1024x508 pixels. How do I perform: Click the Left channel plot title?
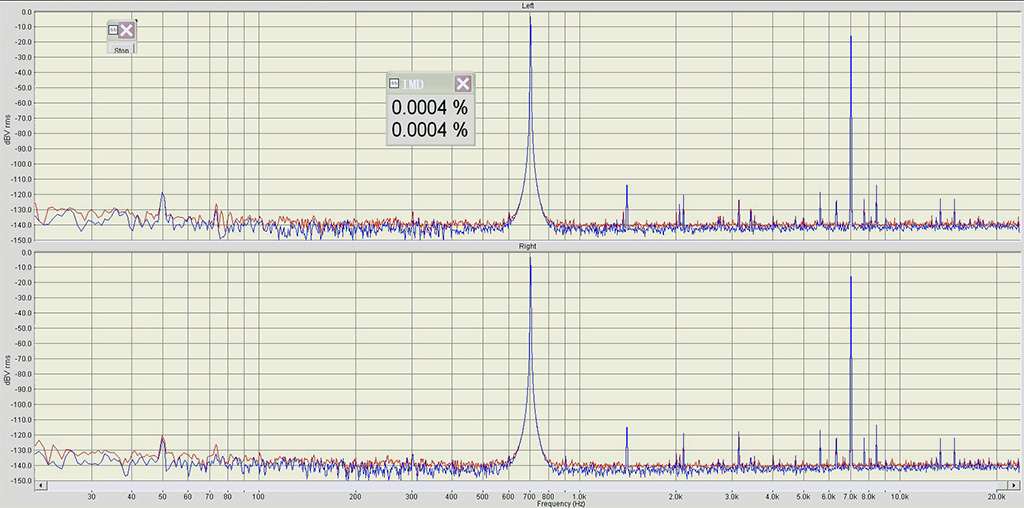(528, 6)
